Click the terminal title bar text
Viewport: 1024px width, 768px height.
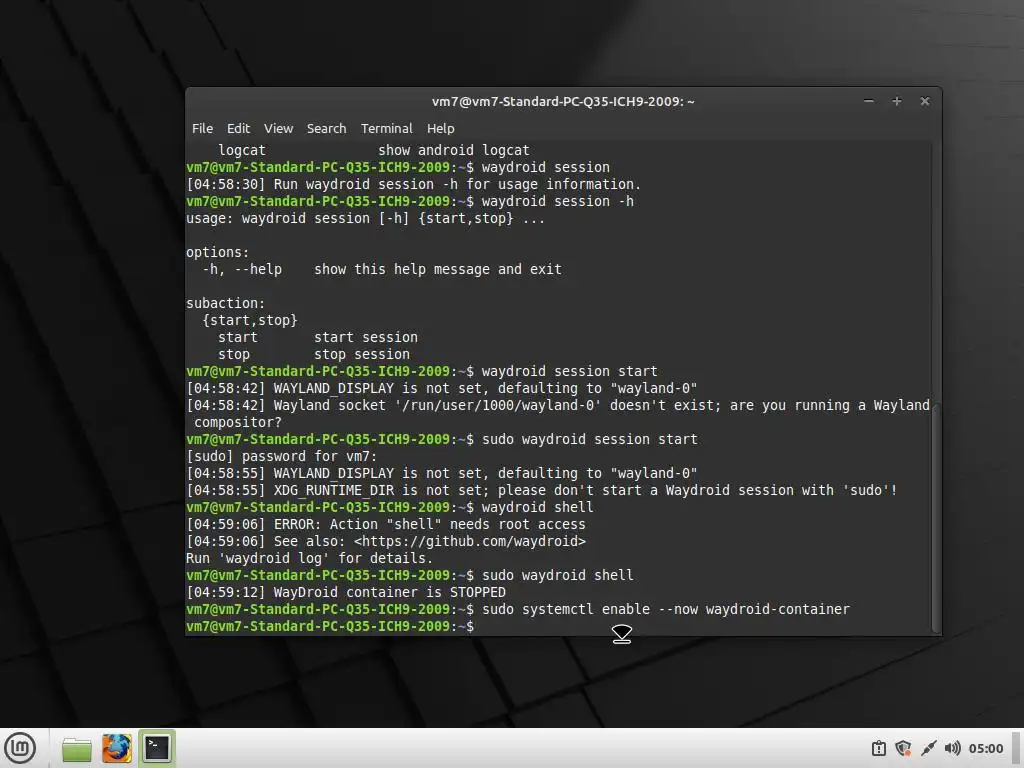pyautogui.click(x=563, y=101)
